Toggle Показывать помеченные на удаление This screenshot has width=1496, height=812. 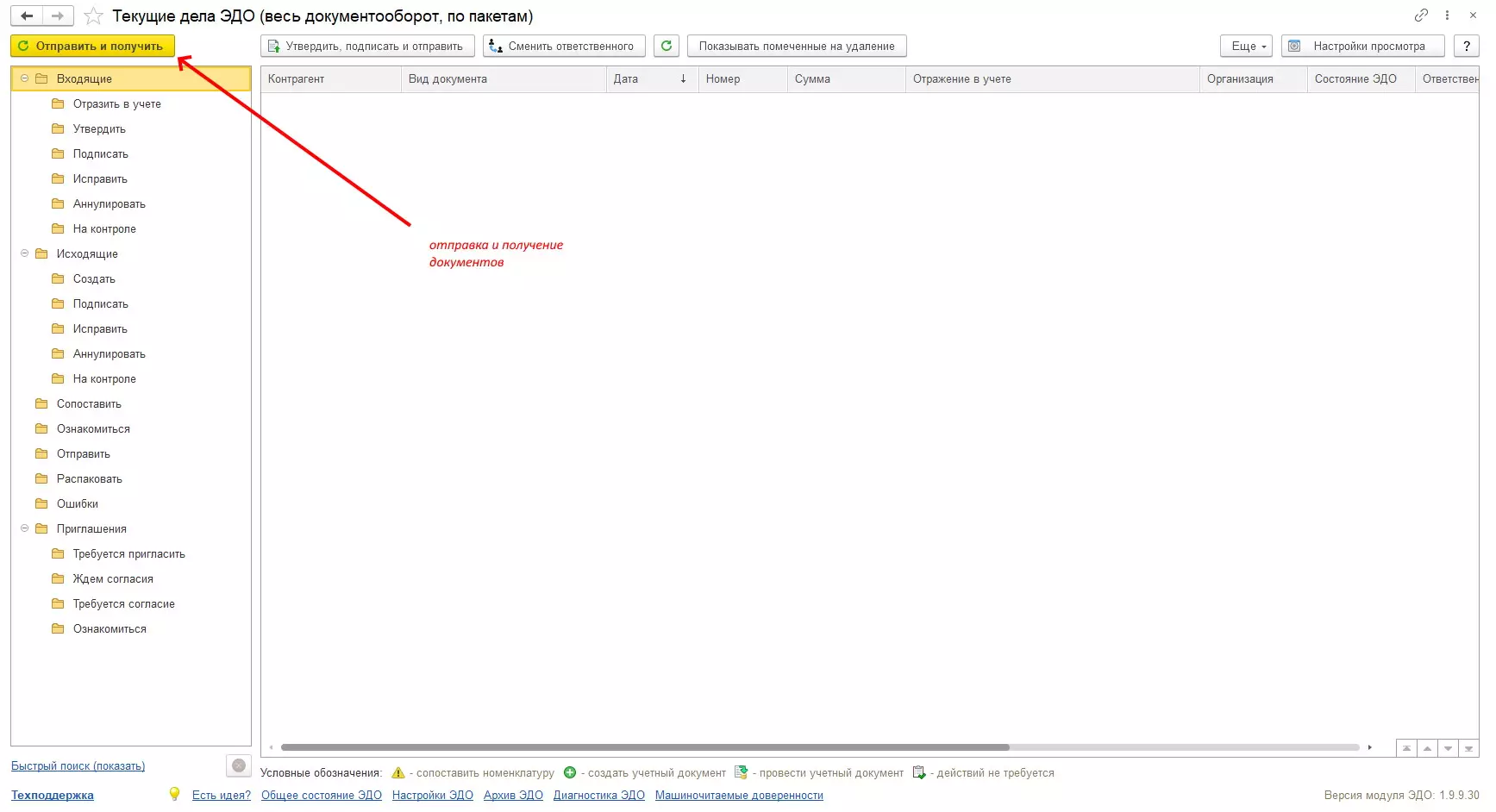[x=797, y=46]
